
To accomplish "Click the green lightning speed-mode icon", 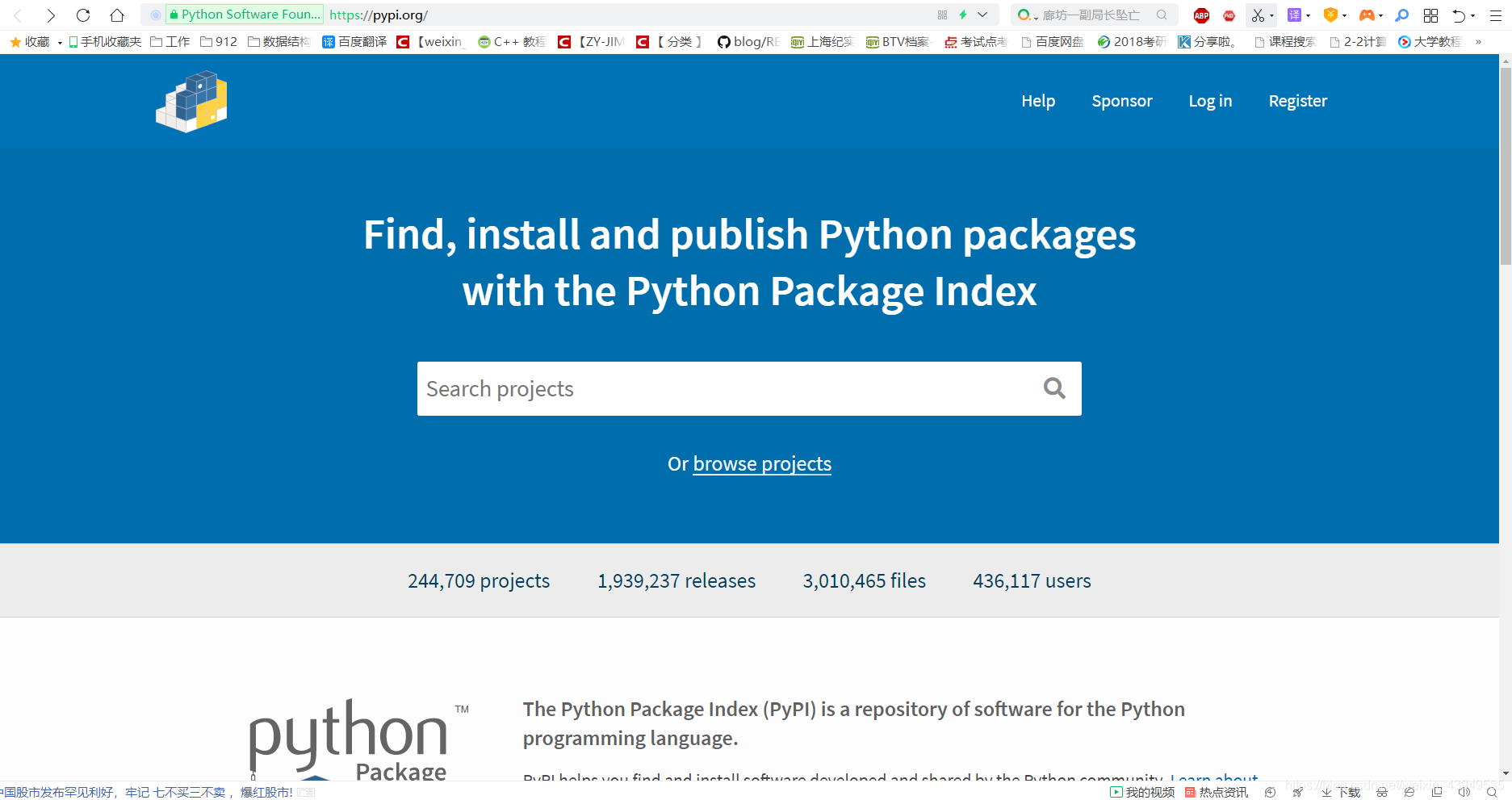I will coord(963,15).
